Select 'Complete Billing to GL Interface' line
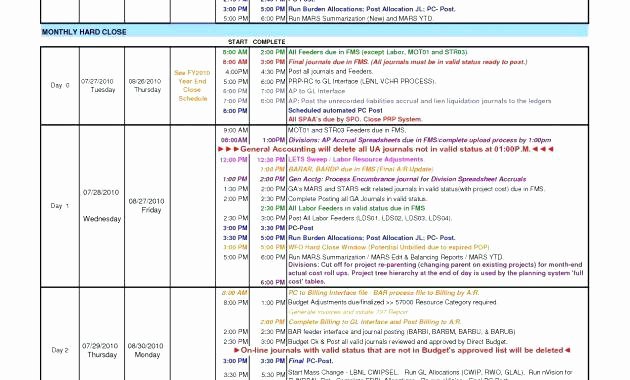 [375, 322]
